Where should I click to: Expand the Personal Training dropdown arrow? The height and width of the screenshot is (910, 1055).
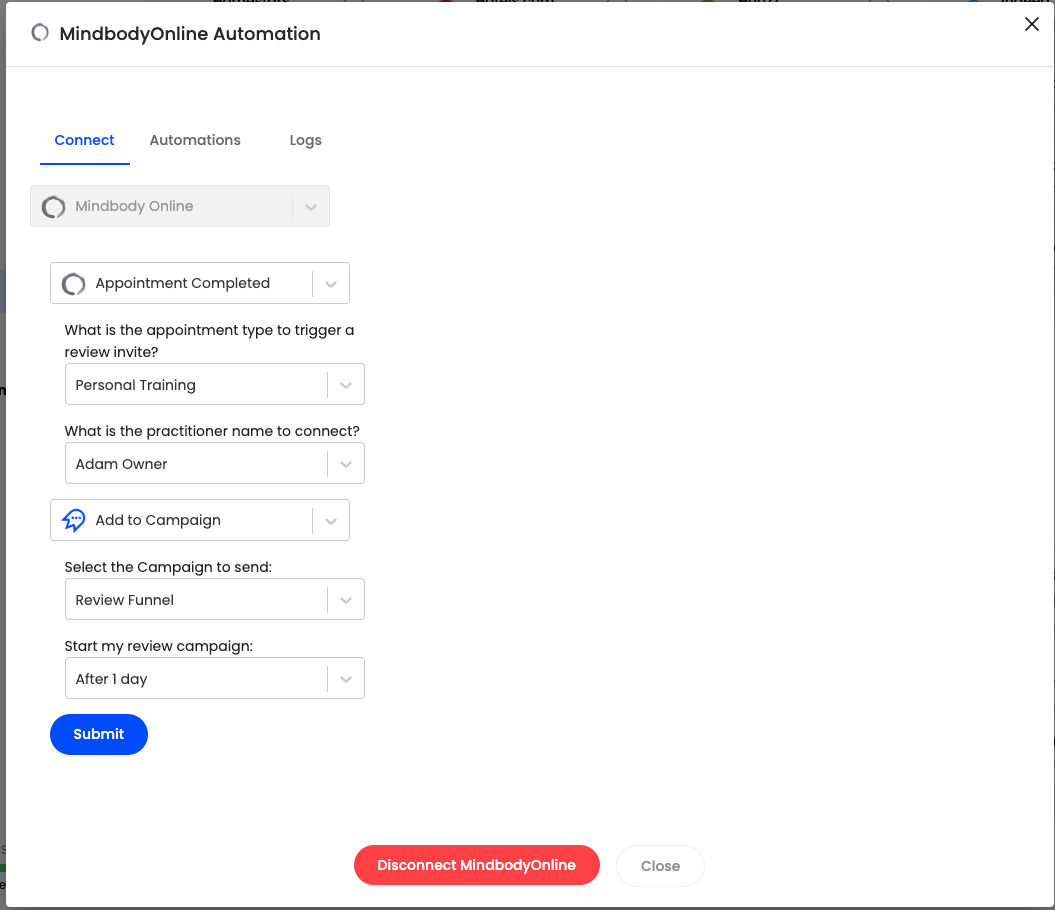tap(346, 385)
